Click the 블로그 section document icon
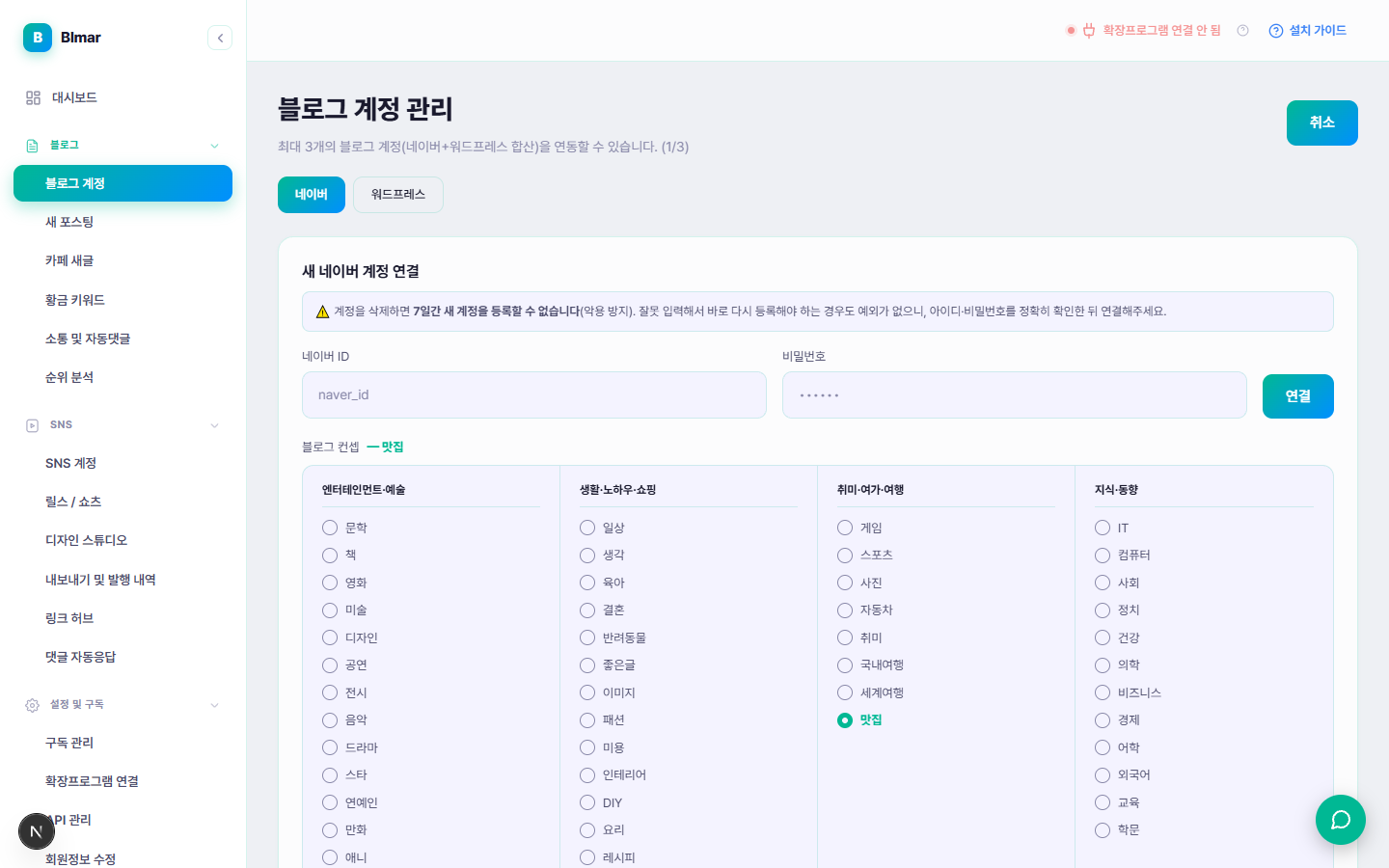Screen dimensions: 1389x868 (32, 146)
